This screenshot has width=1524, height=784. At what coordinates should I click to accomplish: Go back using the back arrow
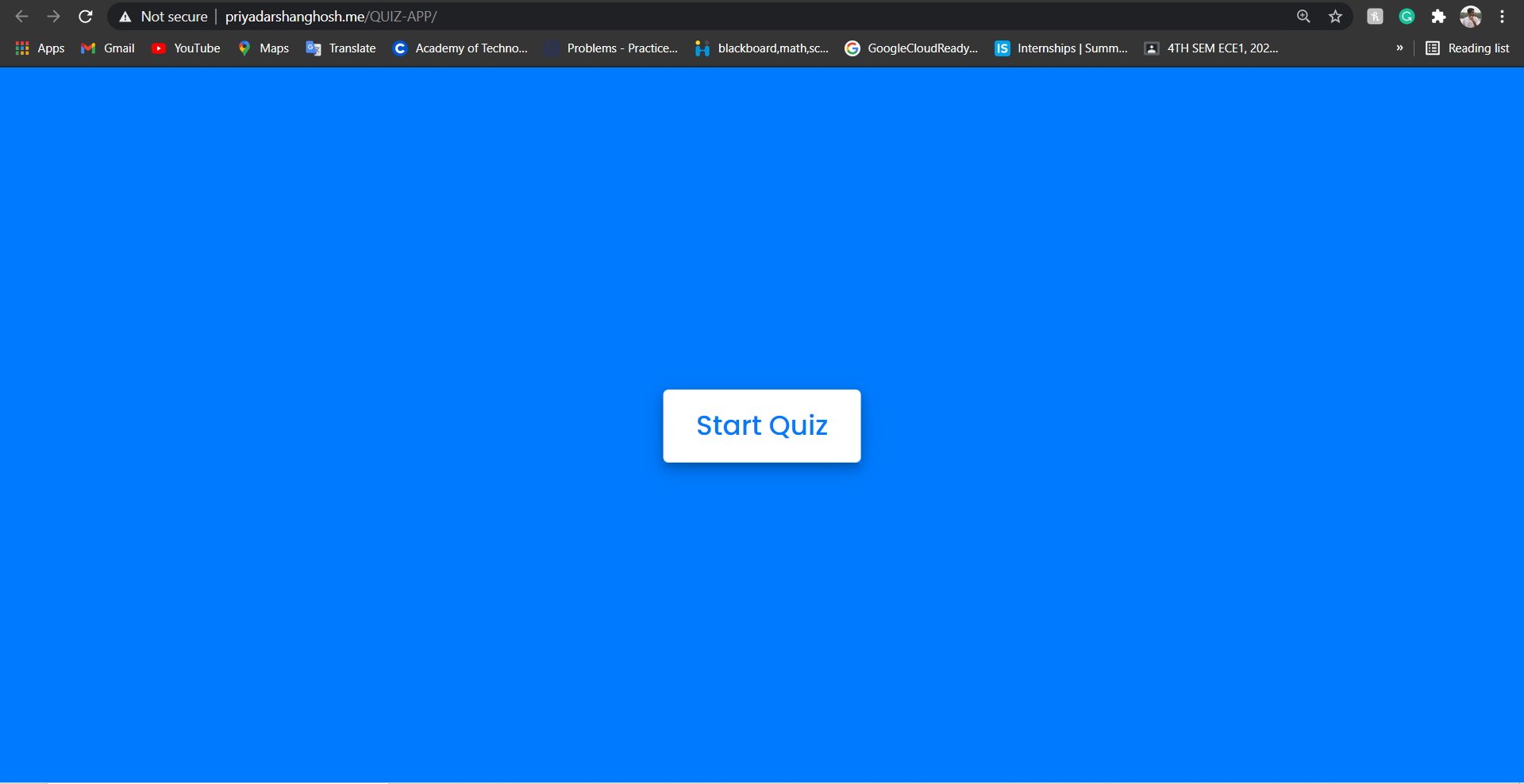[21, 16]
